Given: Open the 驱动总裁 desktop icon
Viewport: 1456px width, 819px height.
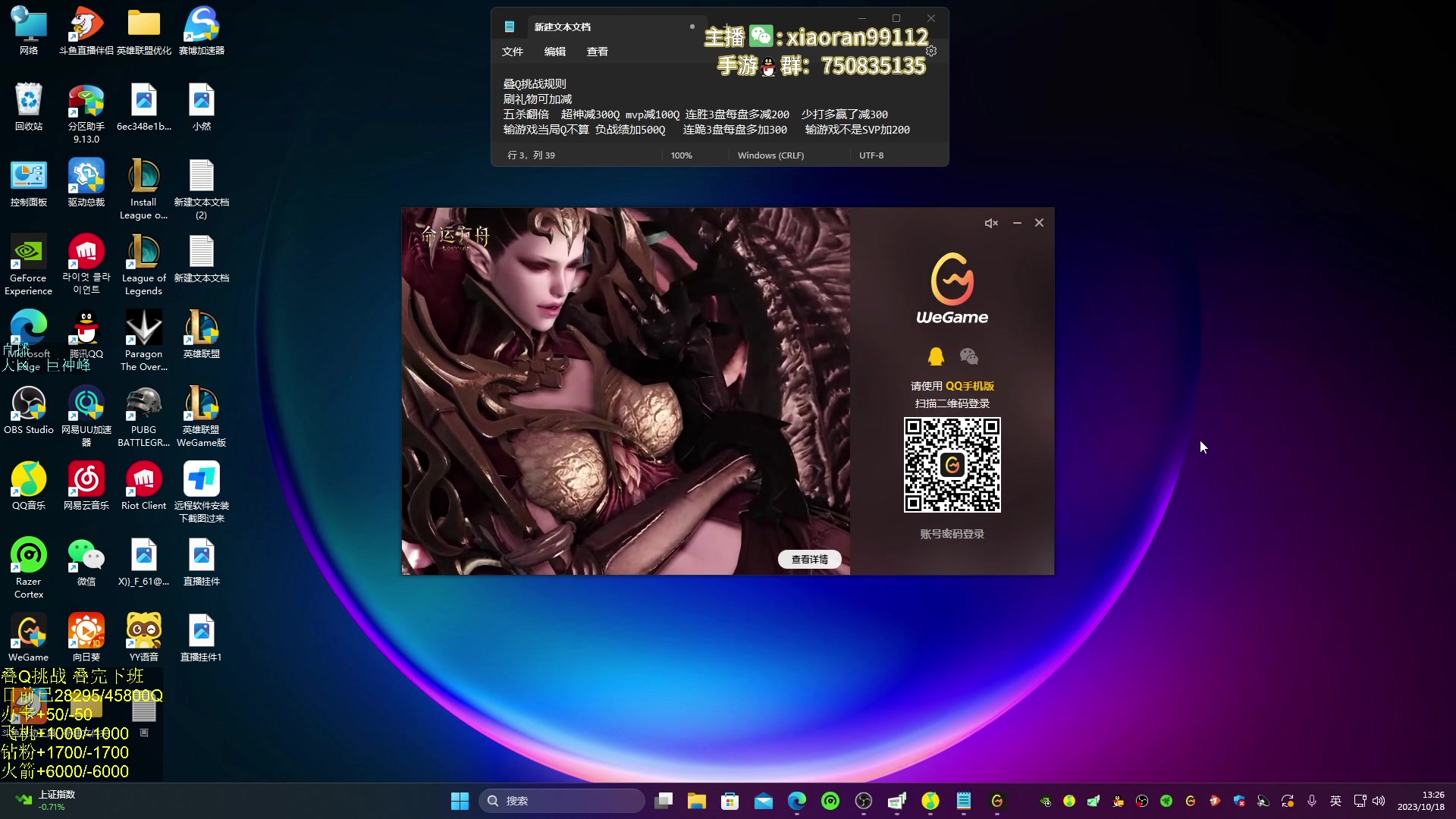Looking at the screenshot, I should pos(86,183).
